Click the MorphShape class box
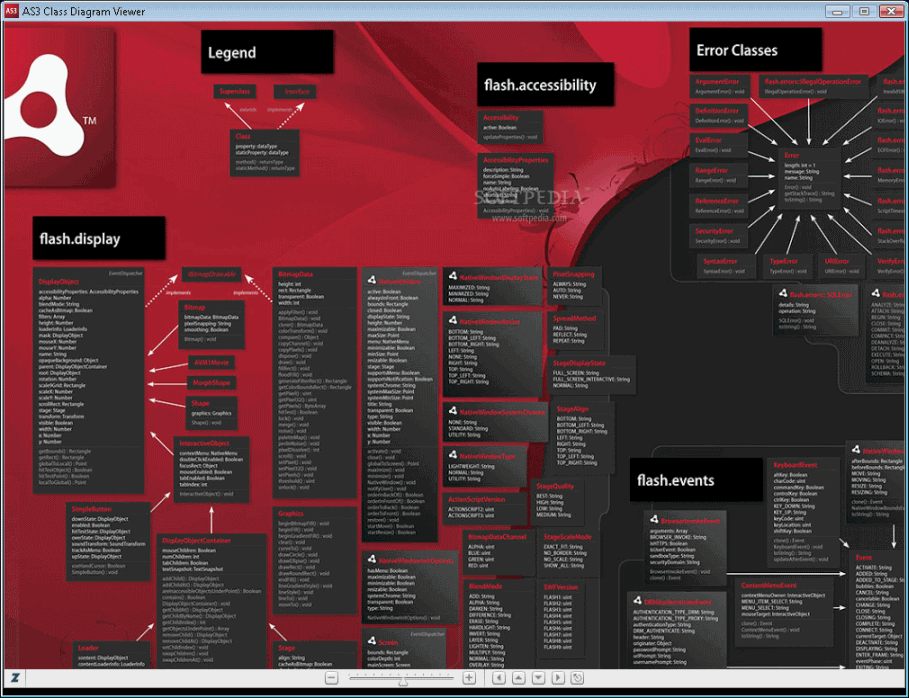Viewport: 909px width, 698px height. [212, 383]
